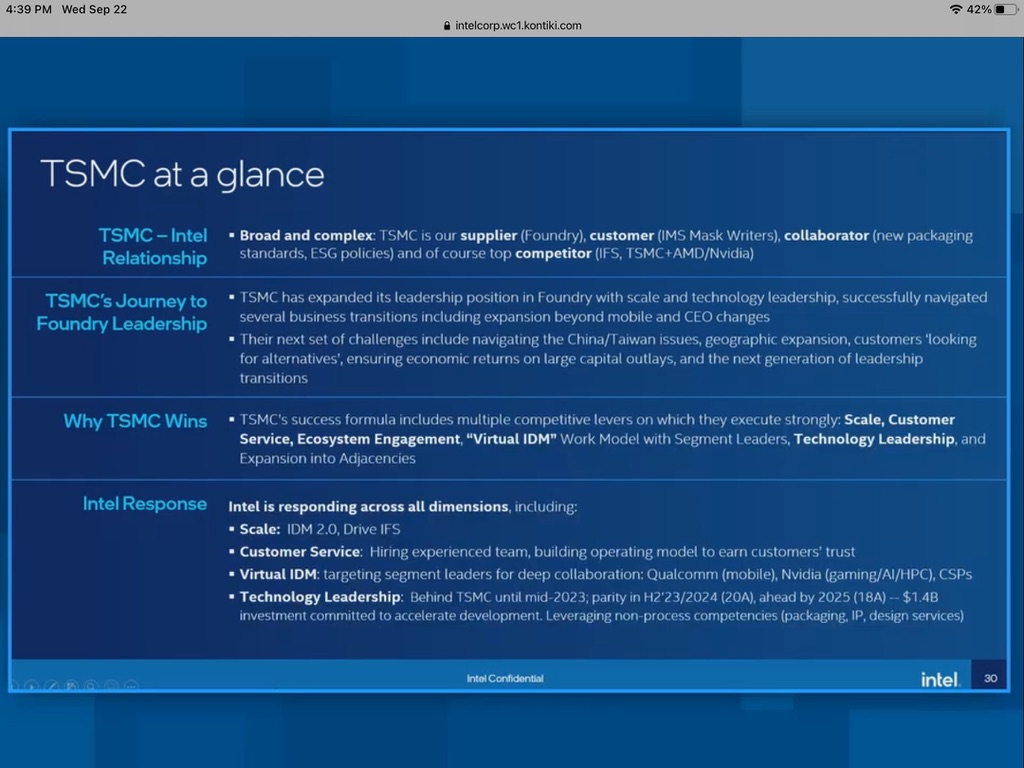Open the more options ellipsis in slide controls
This screenshot has width=1024, height=768.
pyautogui.click(x=130, y=686)
